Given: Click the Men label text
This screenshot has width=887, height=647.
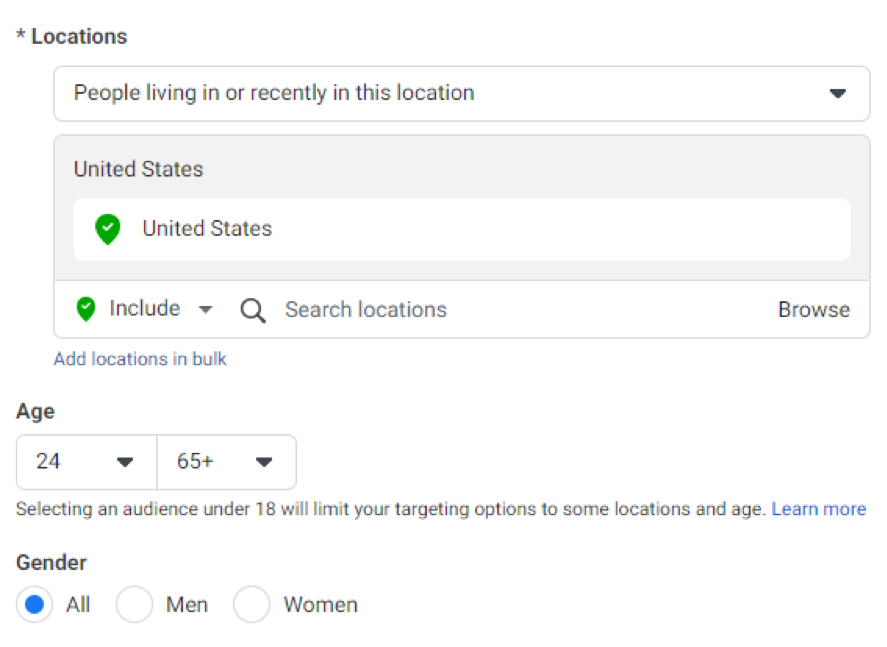Looking at the screenshot, I should click(188, 604).
